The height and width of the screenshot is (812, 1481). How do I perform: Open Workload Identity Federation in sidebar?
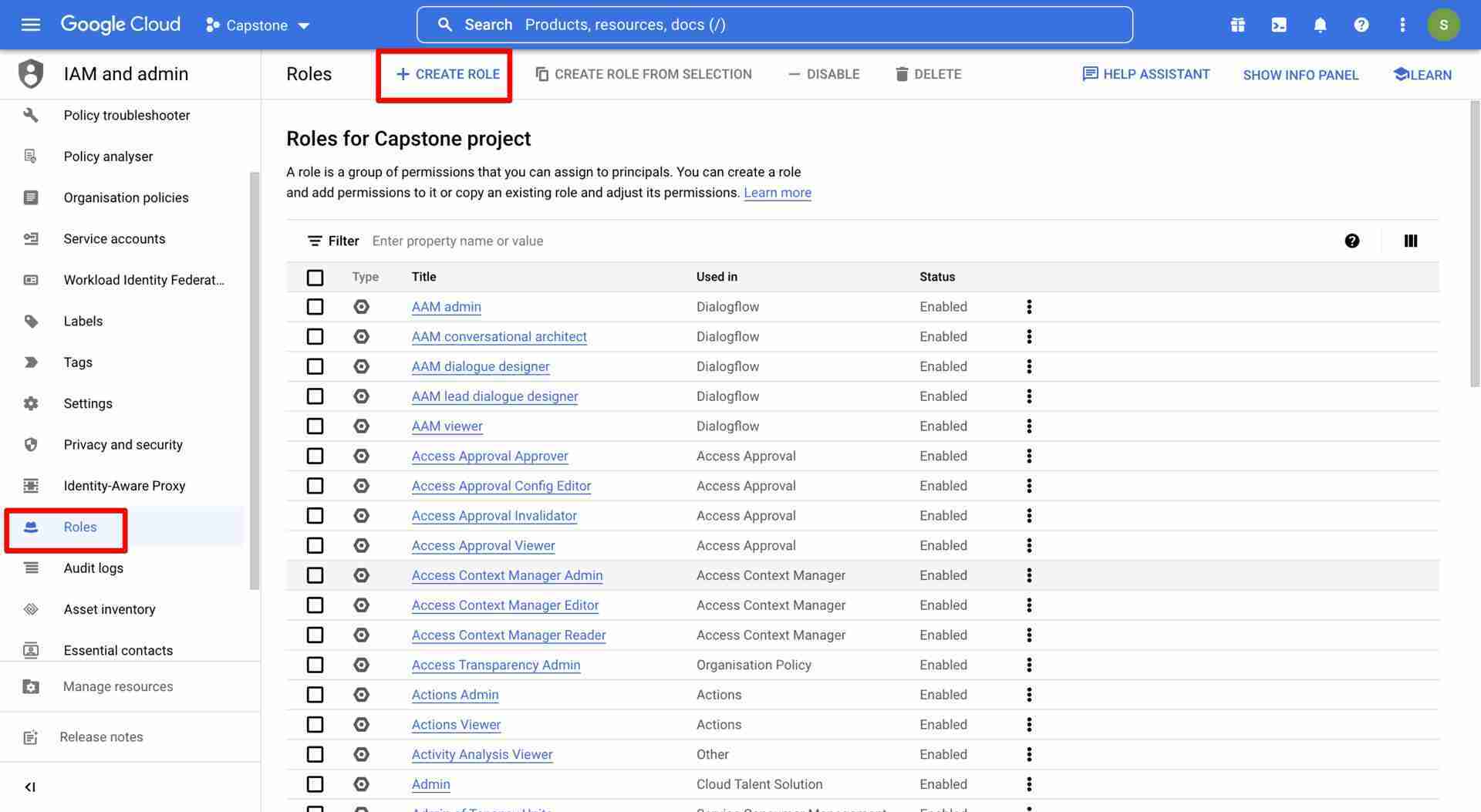point(143,280)
